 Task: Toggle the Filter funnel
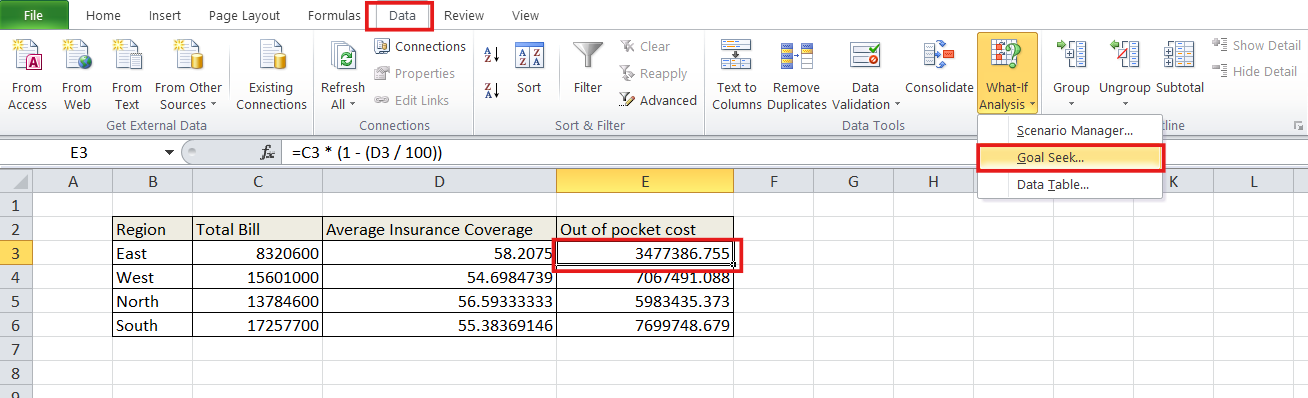[588, 68]
